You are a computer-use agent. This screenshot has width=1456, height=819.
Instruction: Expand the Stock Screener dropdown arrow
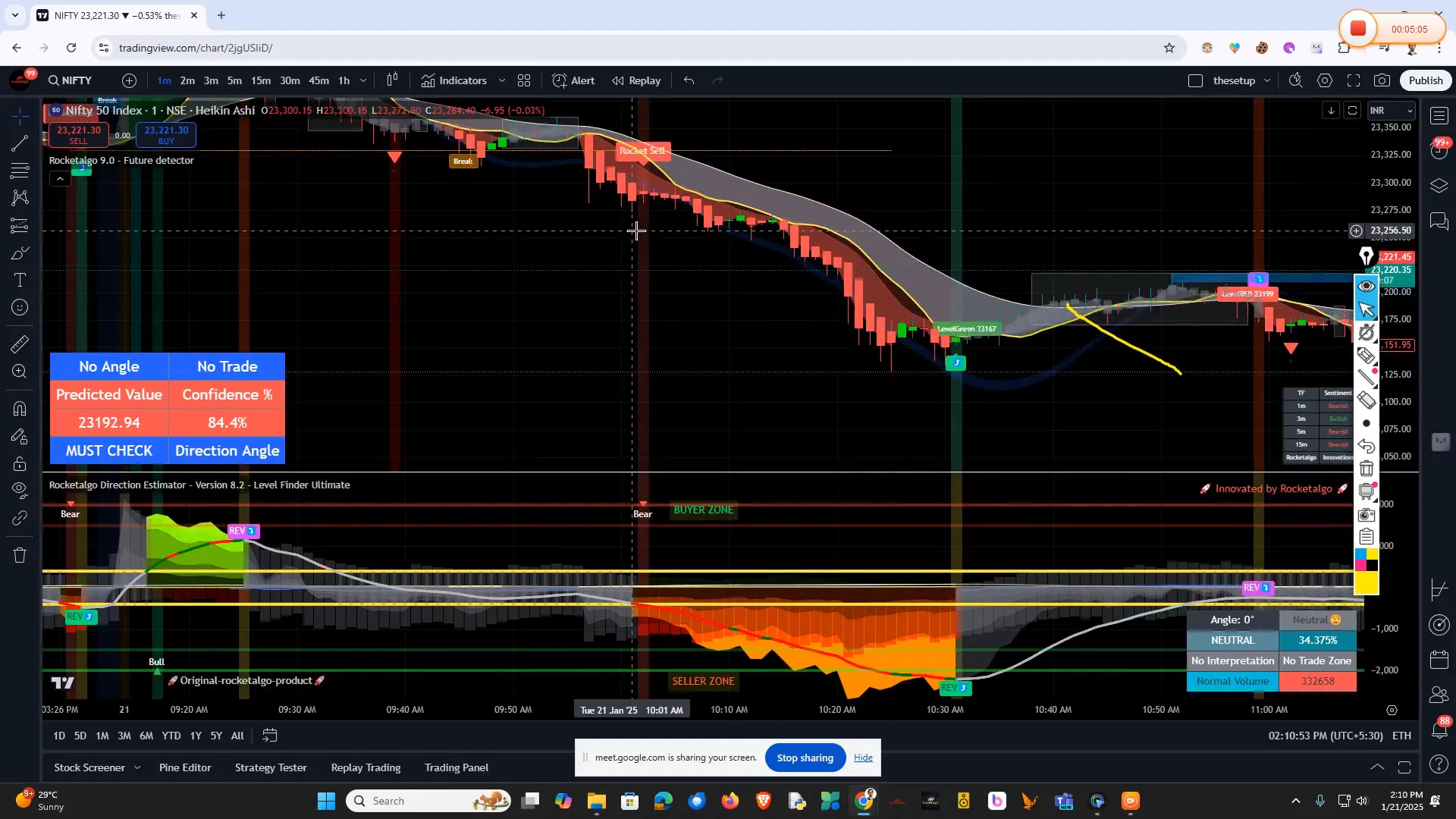tap(137, 767)
